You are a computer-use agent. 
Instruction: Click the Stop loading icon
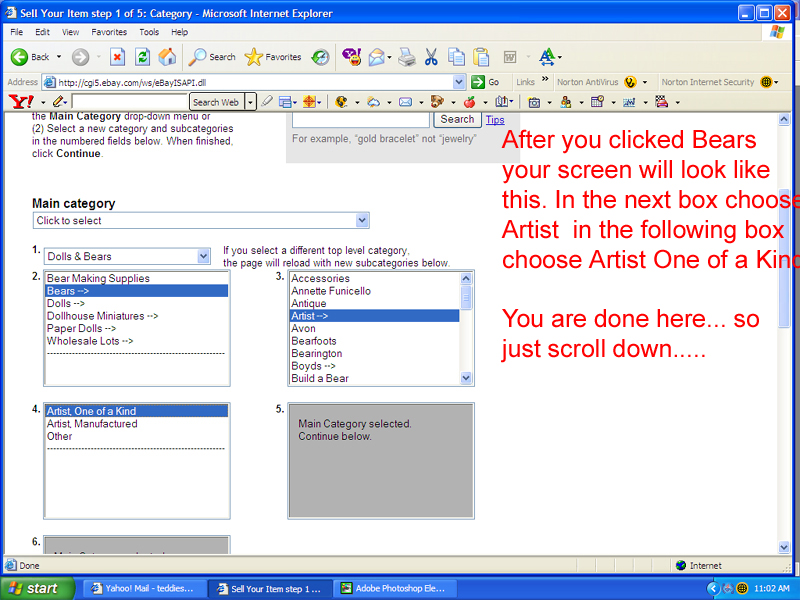pyautogui.click(x=117, y=57)
